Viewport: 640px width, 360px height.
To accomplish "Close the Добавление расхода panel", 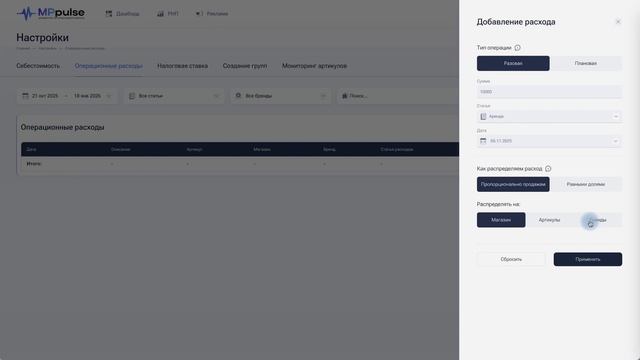I will [618, 22].
